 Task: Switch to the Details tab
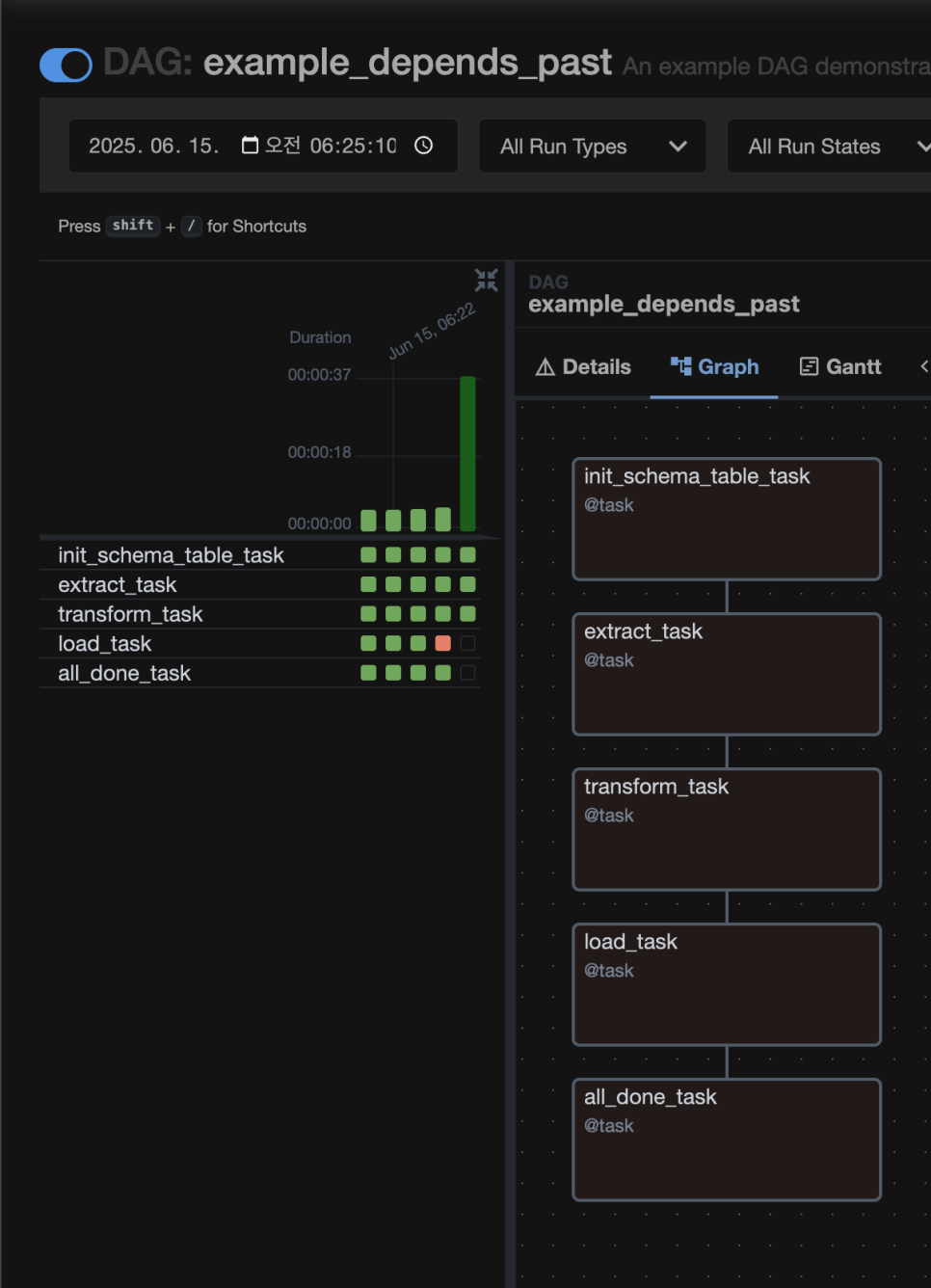point(583,367)
